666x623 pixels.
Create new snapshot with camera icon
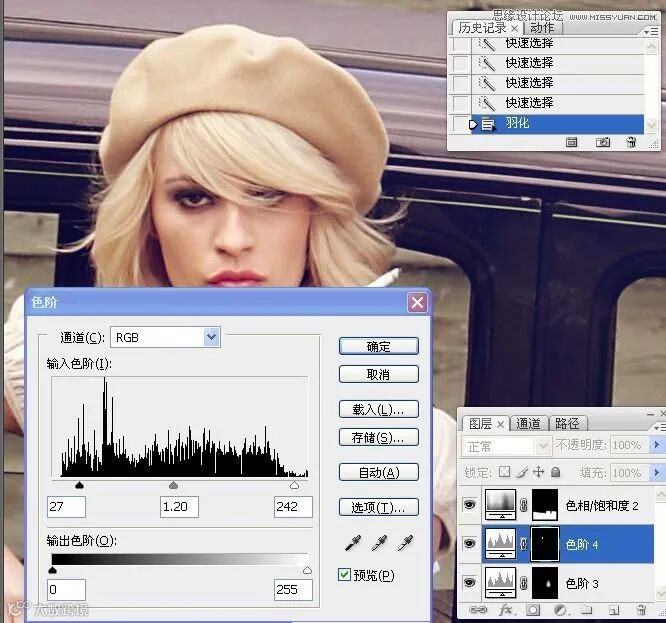click(603, 142)
